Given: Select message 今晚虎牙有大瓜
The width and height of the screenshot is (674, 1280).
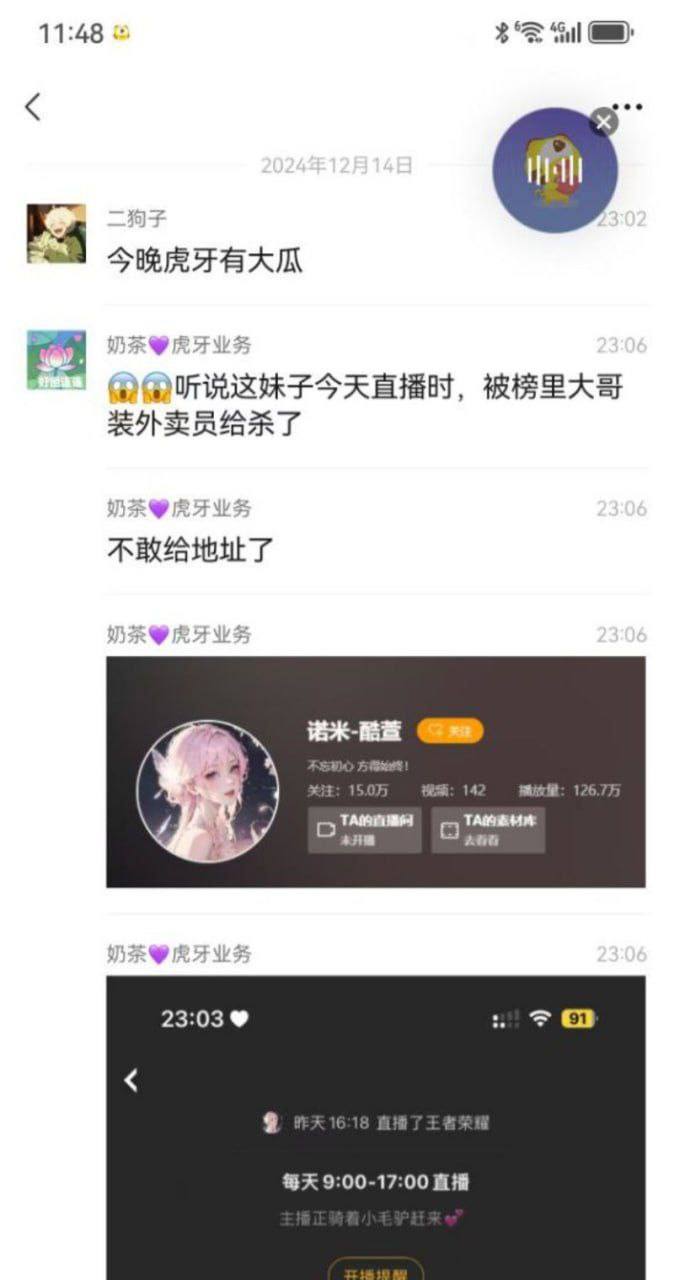Looking at the screenshot, I should [205, 261].
